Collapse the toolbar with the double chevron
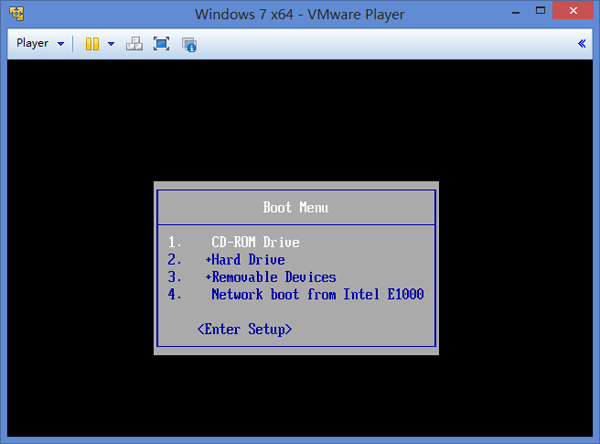The width and height of the screenshot is (600, 444). [582, 44]
